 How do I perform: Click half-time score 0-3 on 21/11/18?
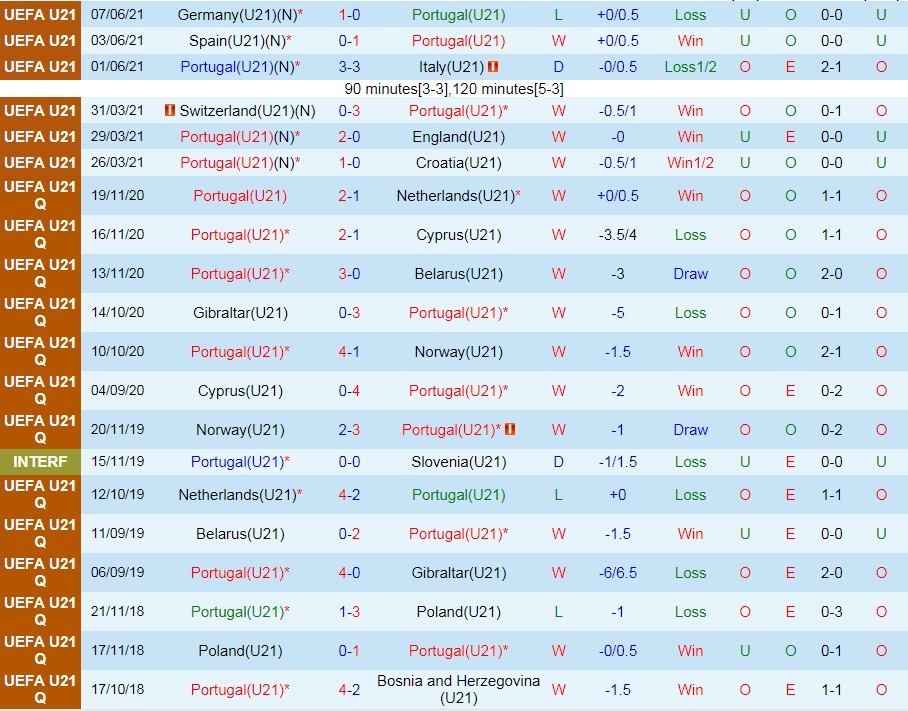[831, 612]
